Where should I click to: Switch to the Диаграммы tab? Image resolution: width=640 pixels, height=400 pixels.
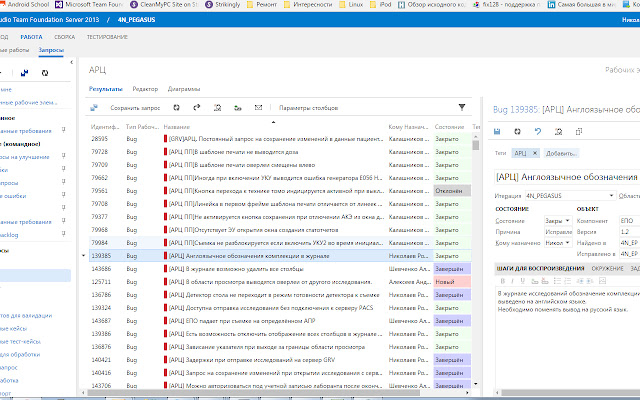184,89
